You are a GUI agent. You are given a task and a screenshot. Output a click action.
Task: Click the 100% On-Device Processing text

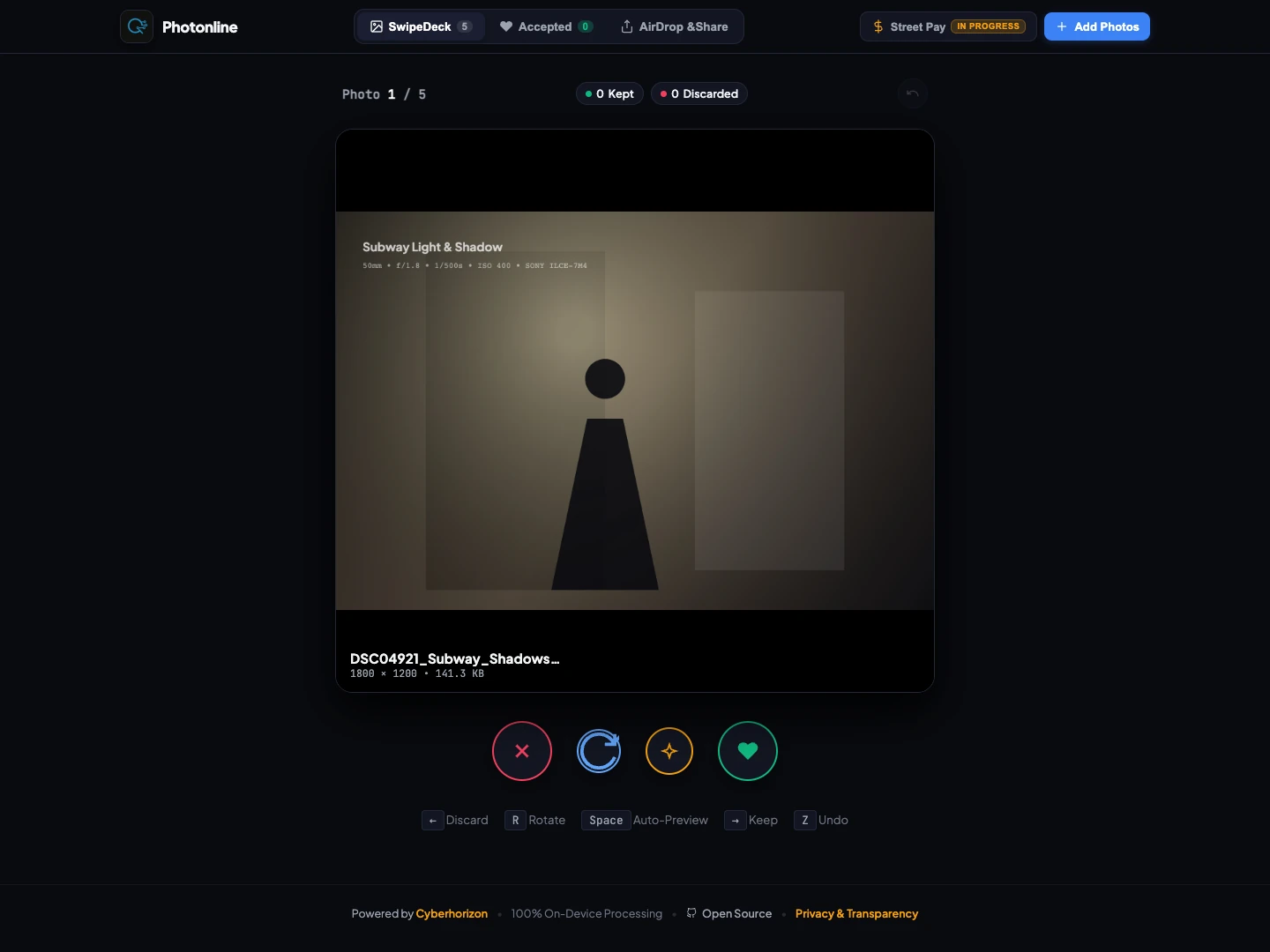(586, 913)
